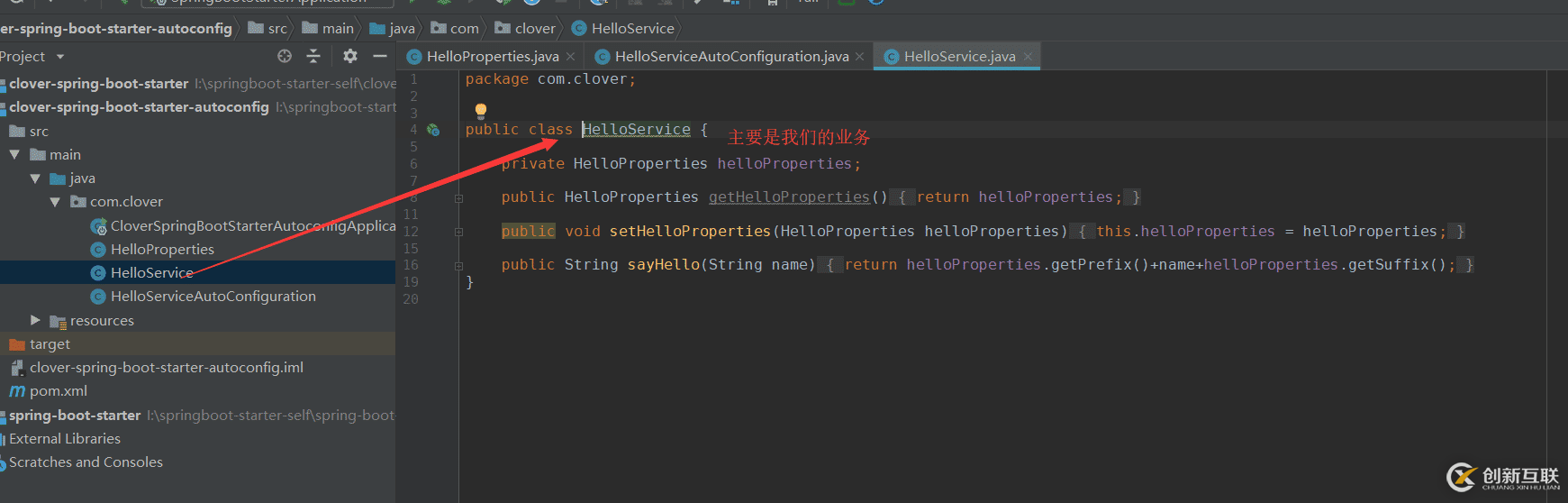Close the HelloProperties.java tab
1568x503 pixels.
[570, 57]
